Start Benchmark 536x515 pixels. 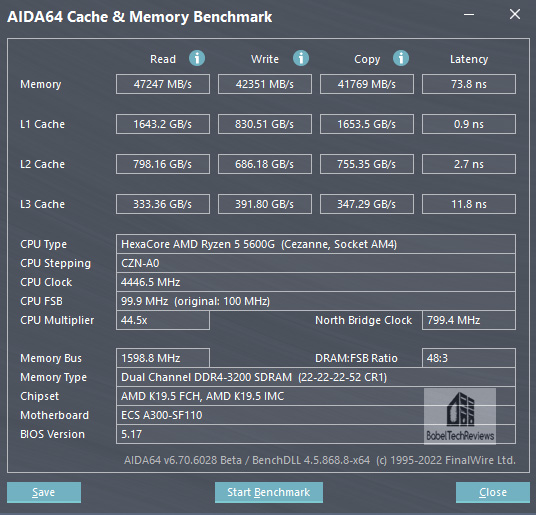coord(269,492)
